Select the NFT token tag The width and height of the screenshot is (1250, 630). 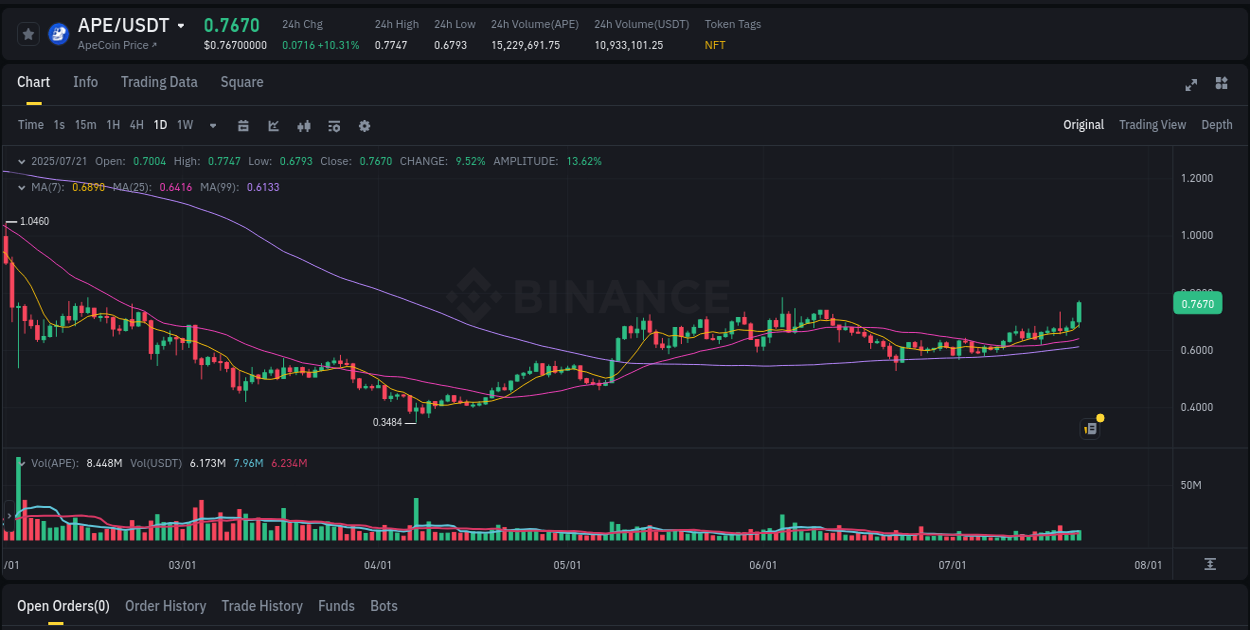click(x=715, y=45)
